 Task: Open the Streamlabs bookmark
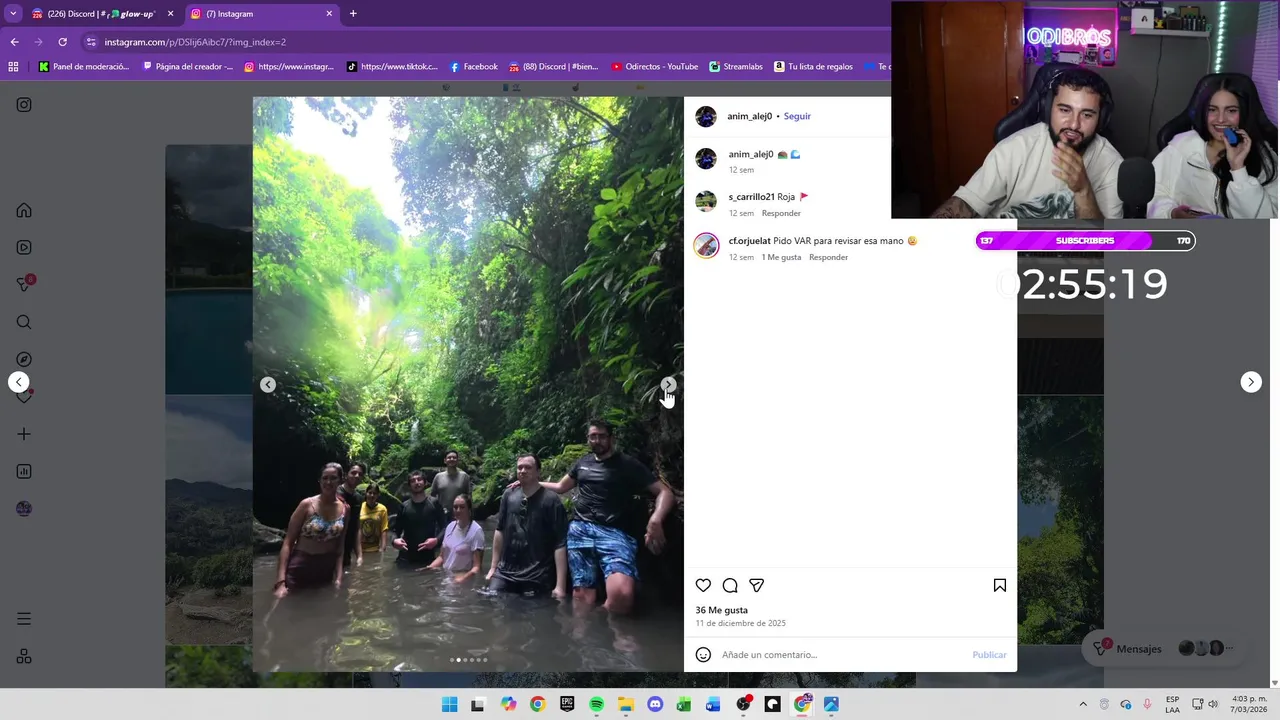736,67
